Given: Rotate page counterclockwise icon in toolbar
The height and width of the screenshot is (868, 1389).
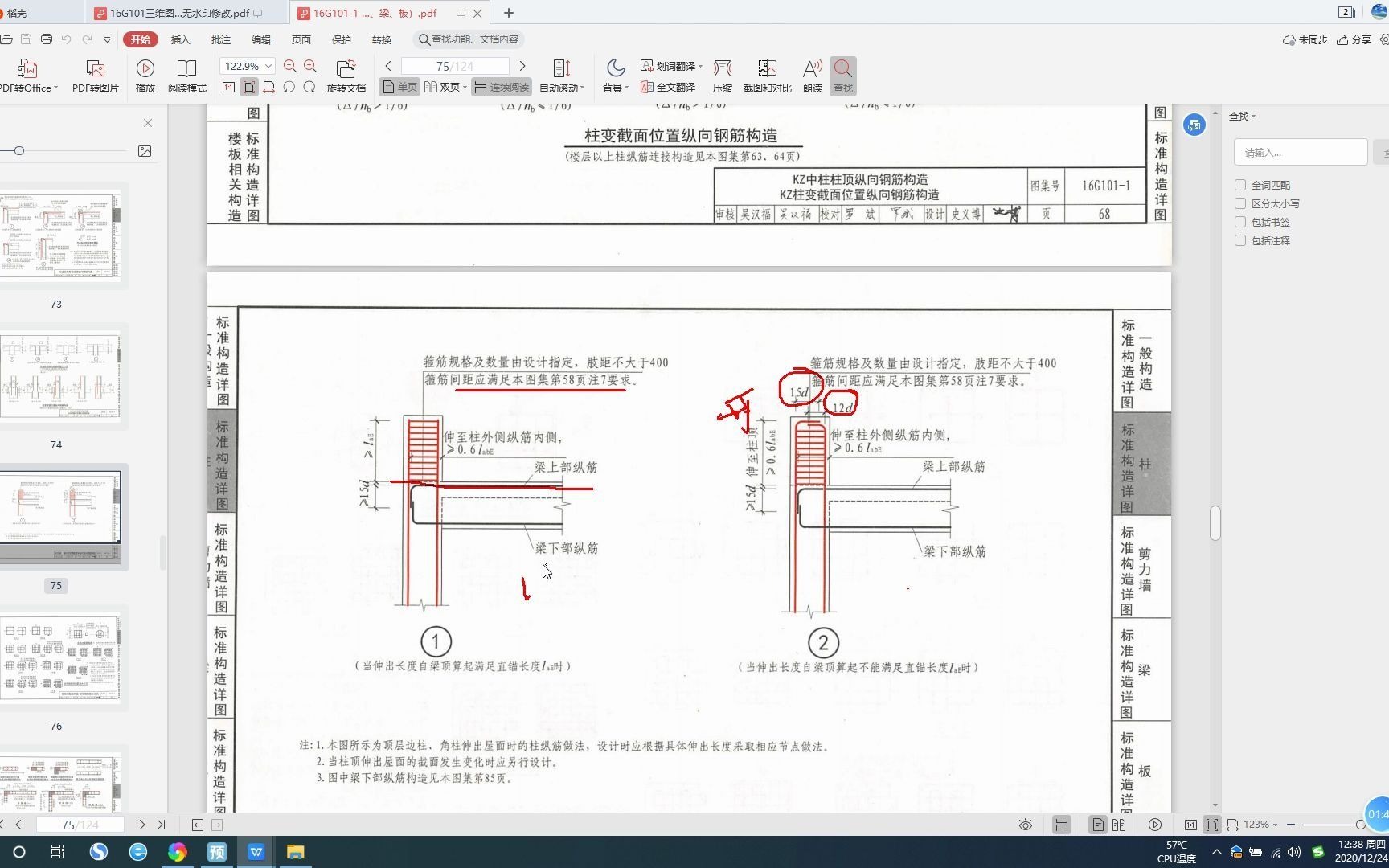Looking at the screenshot, I should pyautogui.click(x=289, y=87).
